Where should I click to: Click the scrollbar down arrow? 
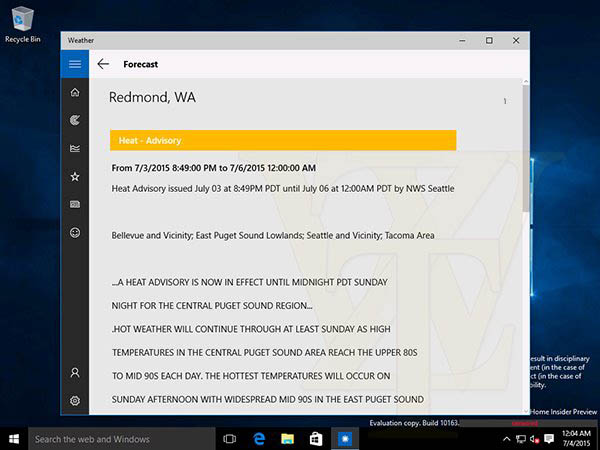526,411
